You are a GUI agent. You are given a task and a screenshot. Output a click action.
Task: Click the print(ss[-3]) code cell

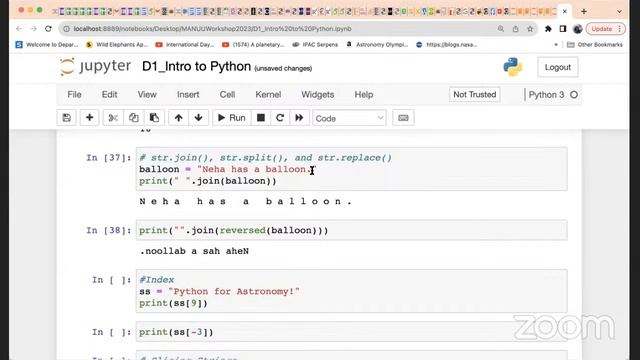tap(351, 332)
